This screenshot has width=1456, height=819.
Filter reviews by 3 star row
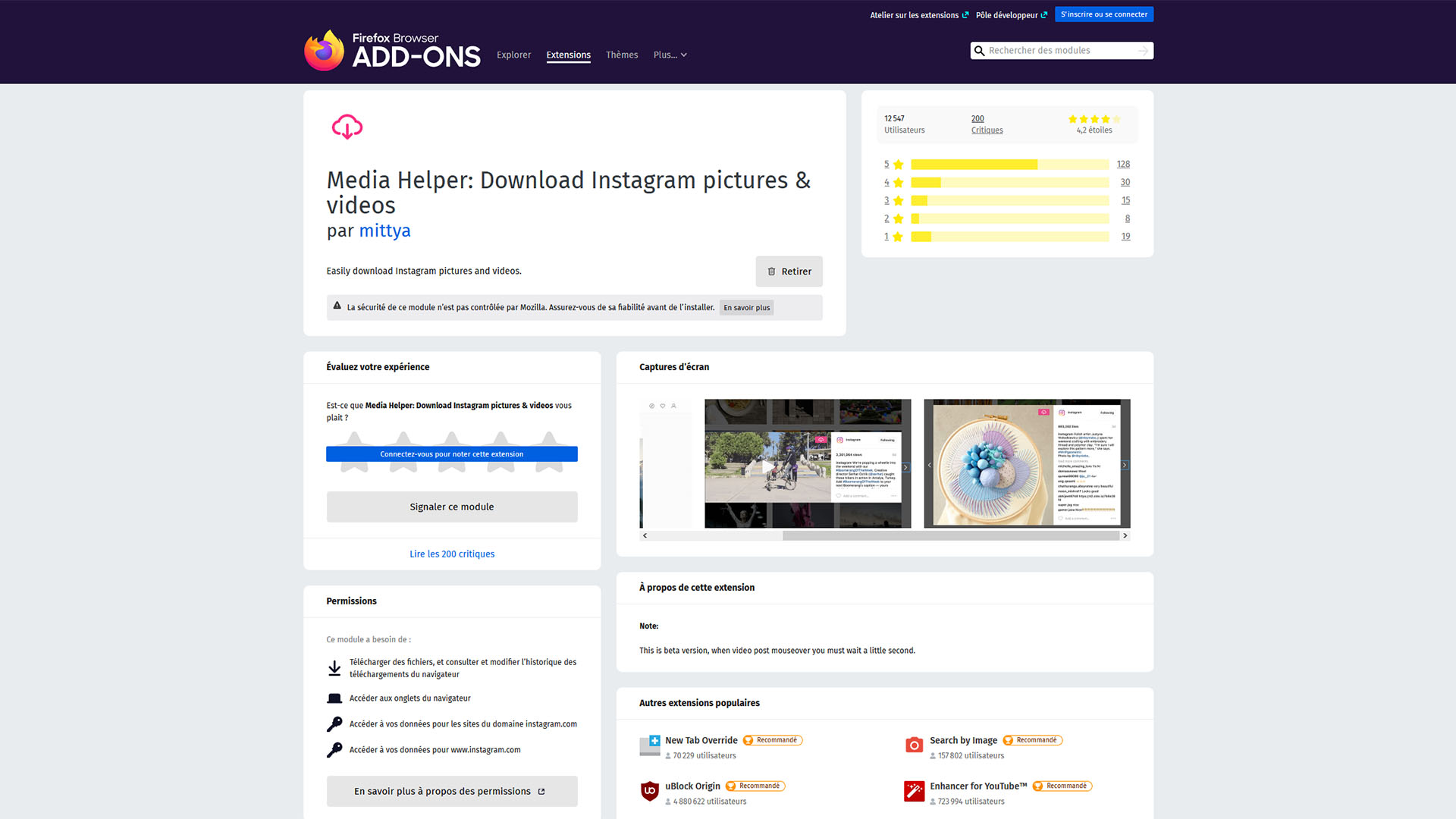point(1006,201)
